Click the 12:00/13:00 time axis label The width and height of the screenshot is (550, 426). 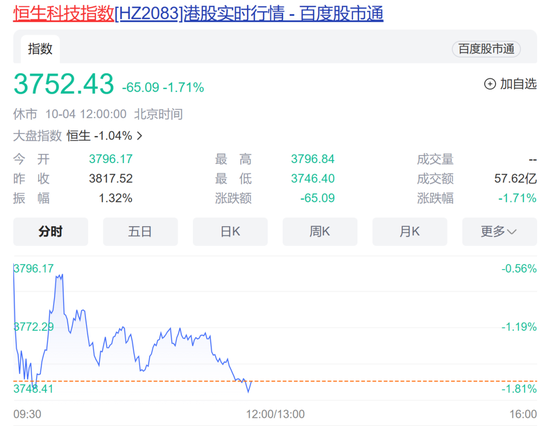[x=275, y=414]
